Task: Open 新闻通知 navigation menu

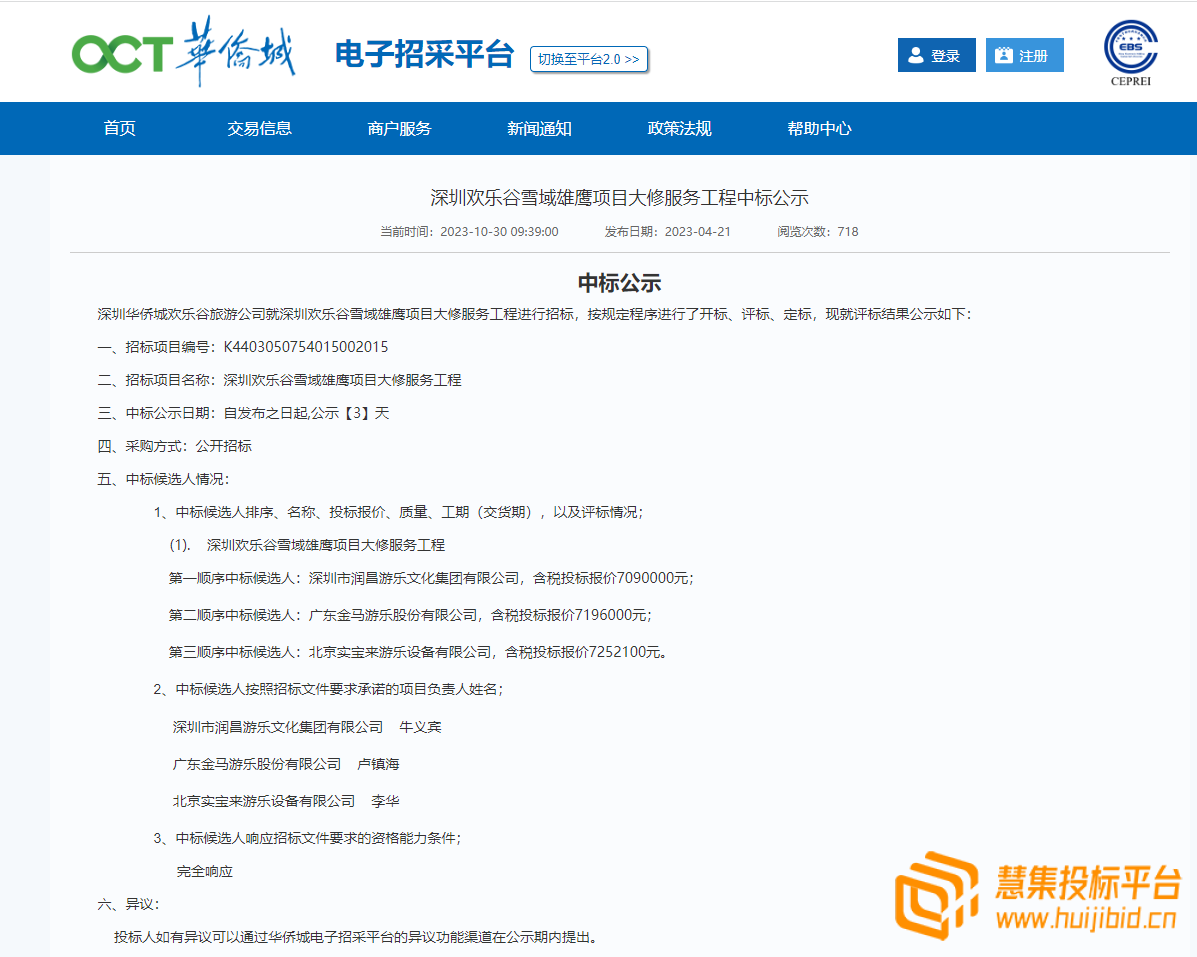Action: point(540,128)
